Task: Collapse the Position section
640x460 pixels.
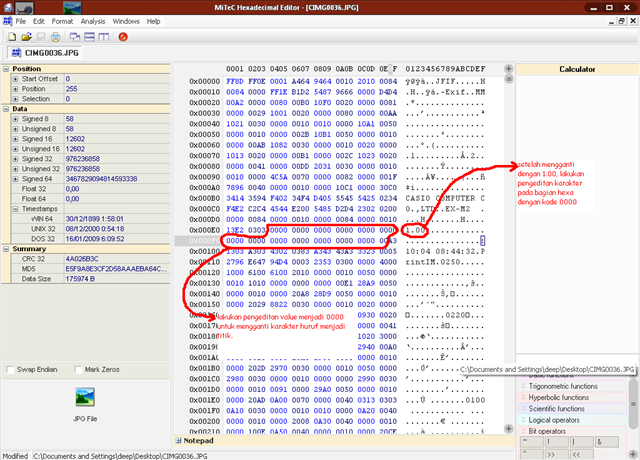Action: [6, 69]
